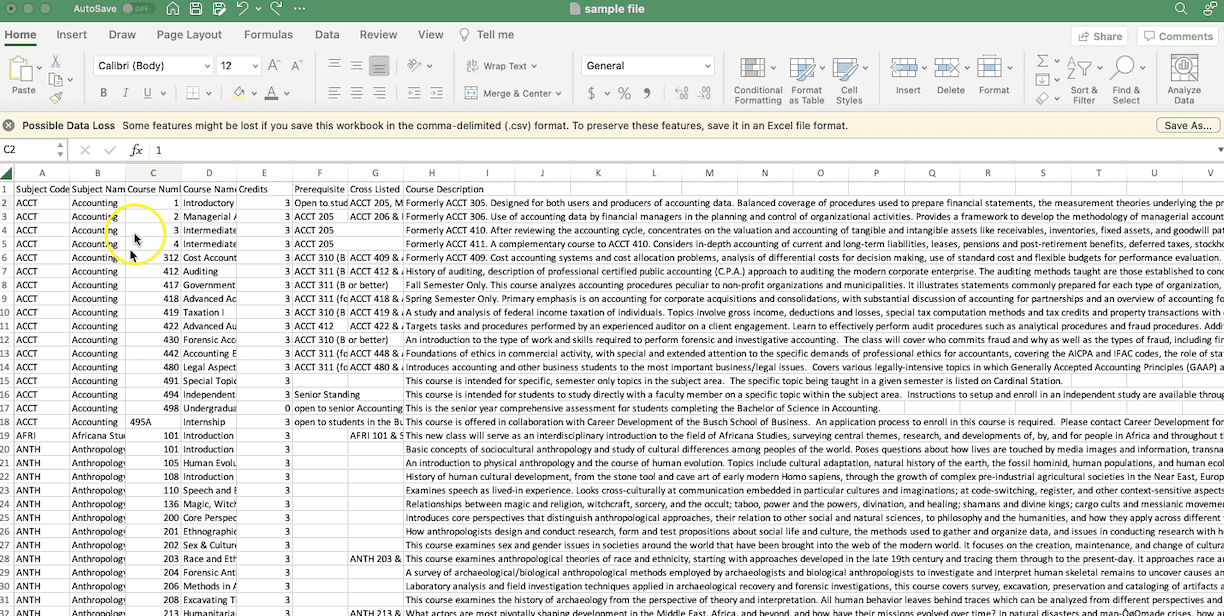This screenshot has height=616, width=1224.
Task: Align cell text to the right
Action: pyautogui.click(x=379, y=93)
